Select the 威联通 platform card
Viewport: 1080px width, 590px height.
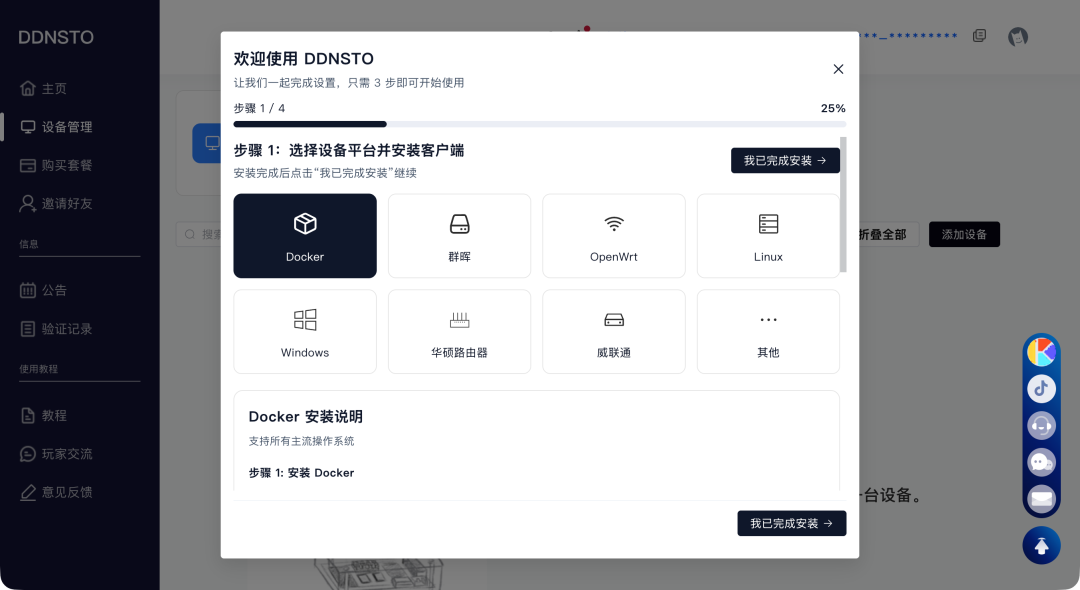click(614, 331)
